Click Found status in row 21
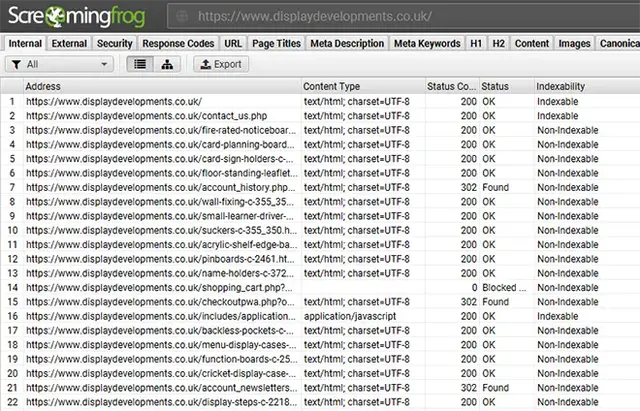 coord(496,388)
